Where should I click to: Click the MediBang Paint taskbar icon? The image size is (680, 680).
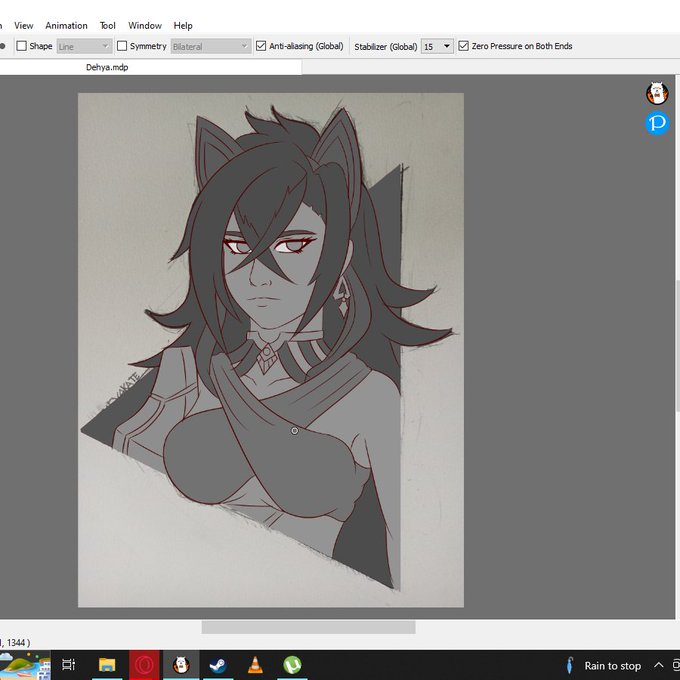pyautogui.click(x=181, y=665)
